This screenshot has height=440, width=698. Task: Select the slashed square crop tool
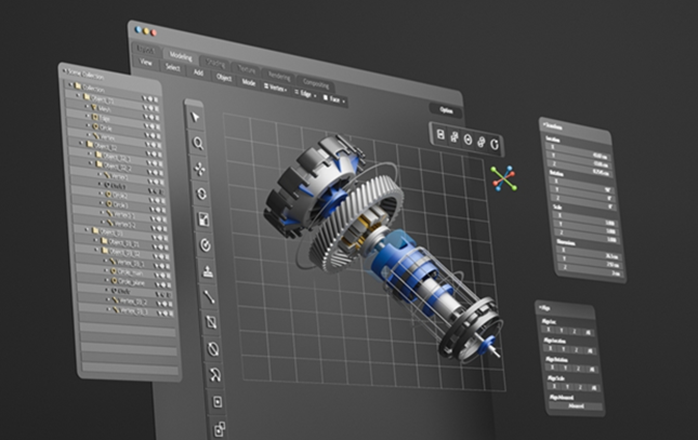tap(211, 322)
